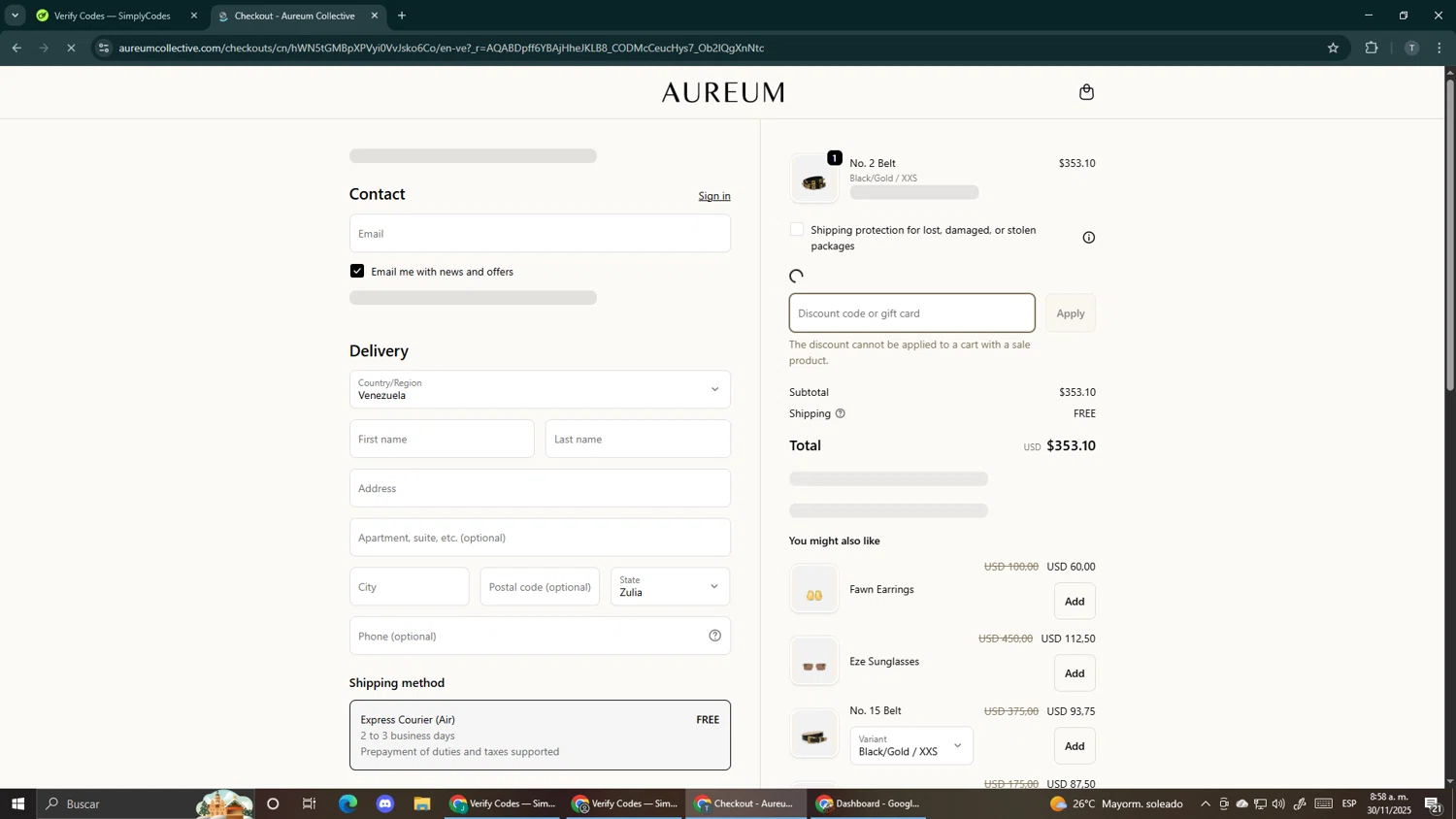Switch to Checkout Aureum taskbar window

[x=747, y=804]
